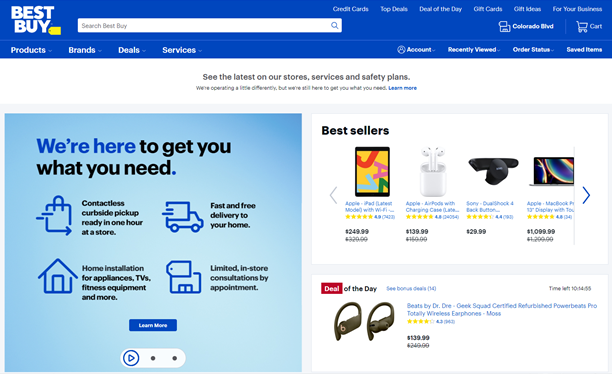Click the home installation house icon
Screen dimensions: 612x374
click(x=57, y=276)
